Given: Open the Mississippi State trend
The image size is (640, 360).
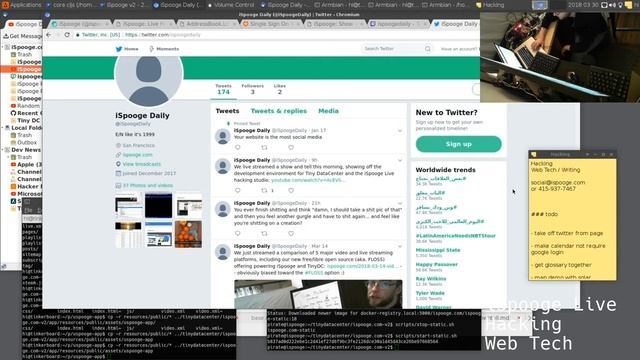Looking at the screenshot, I should (438, 250).
